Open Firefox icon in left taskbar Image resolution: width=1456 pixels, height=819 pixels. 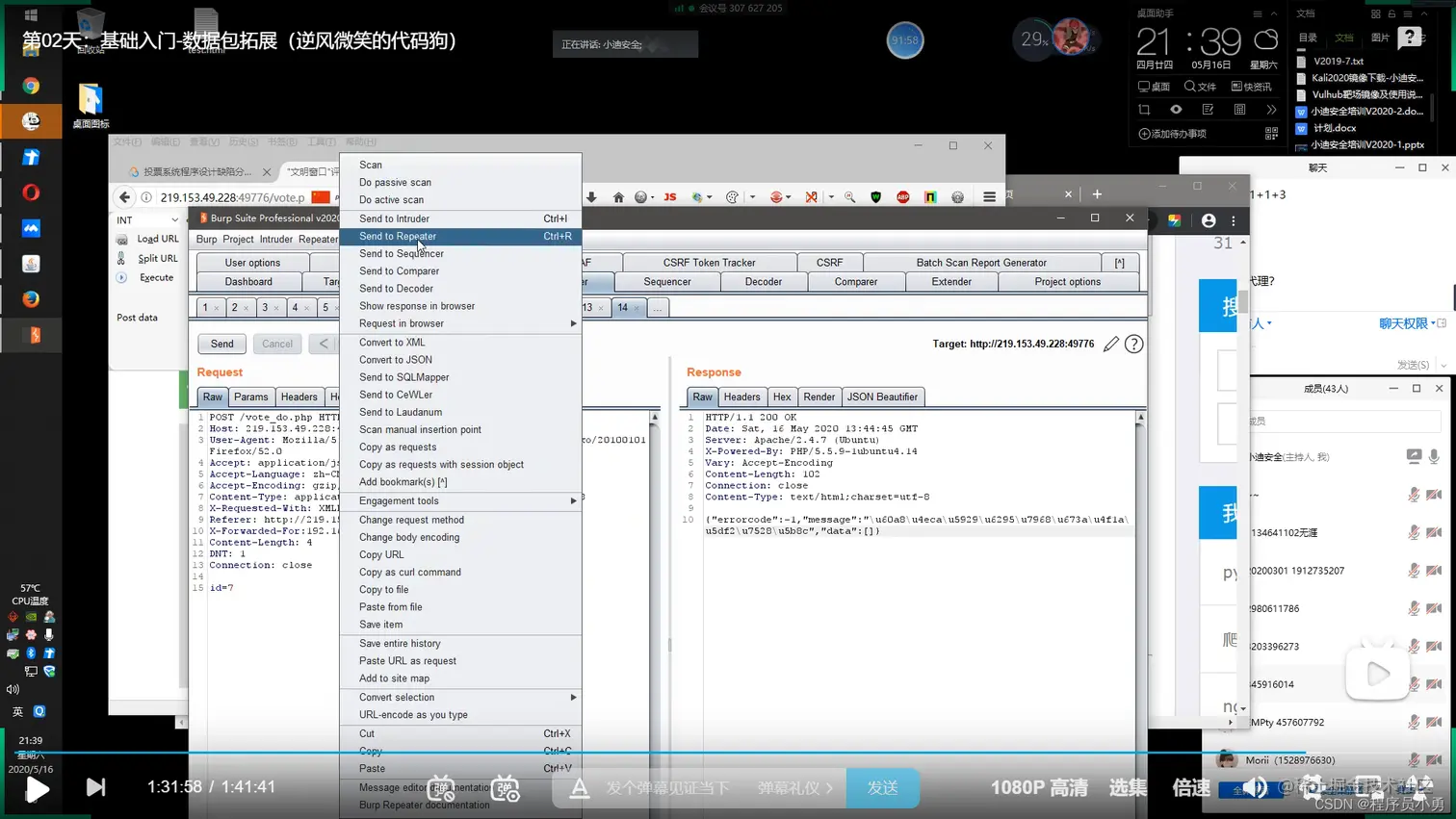coord(31,298)
